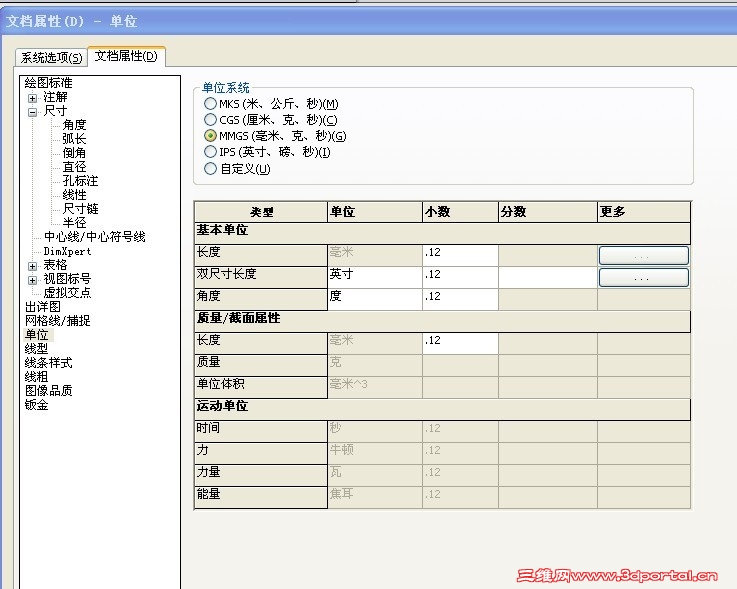737x589 pixels.
Task: Open 虚拟交点 settings
Action: point(67,293)
